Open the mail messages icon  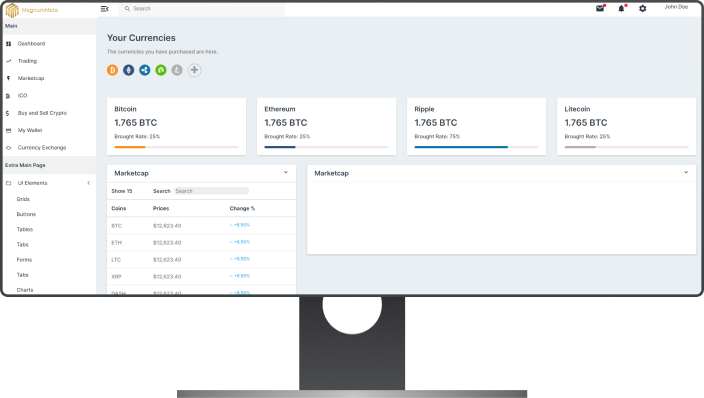[x=600, y=9]
